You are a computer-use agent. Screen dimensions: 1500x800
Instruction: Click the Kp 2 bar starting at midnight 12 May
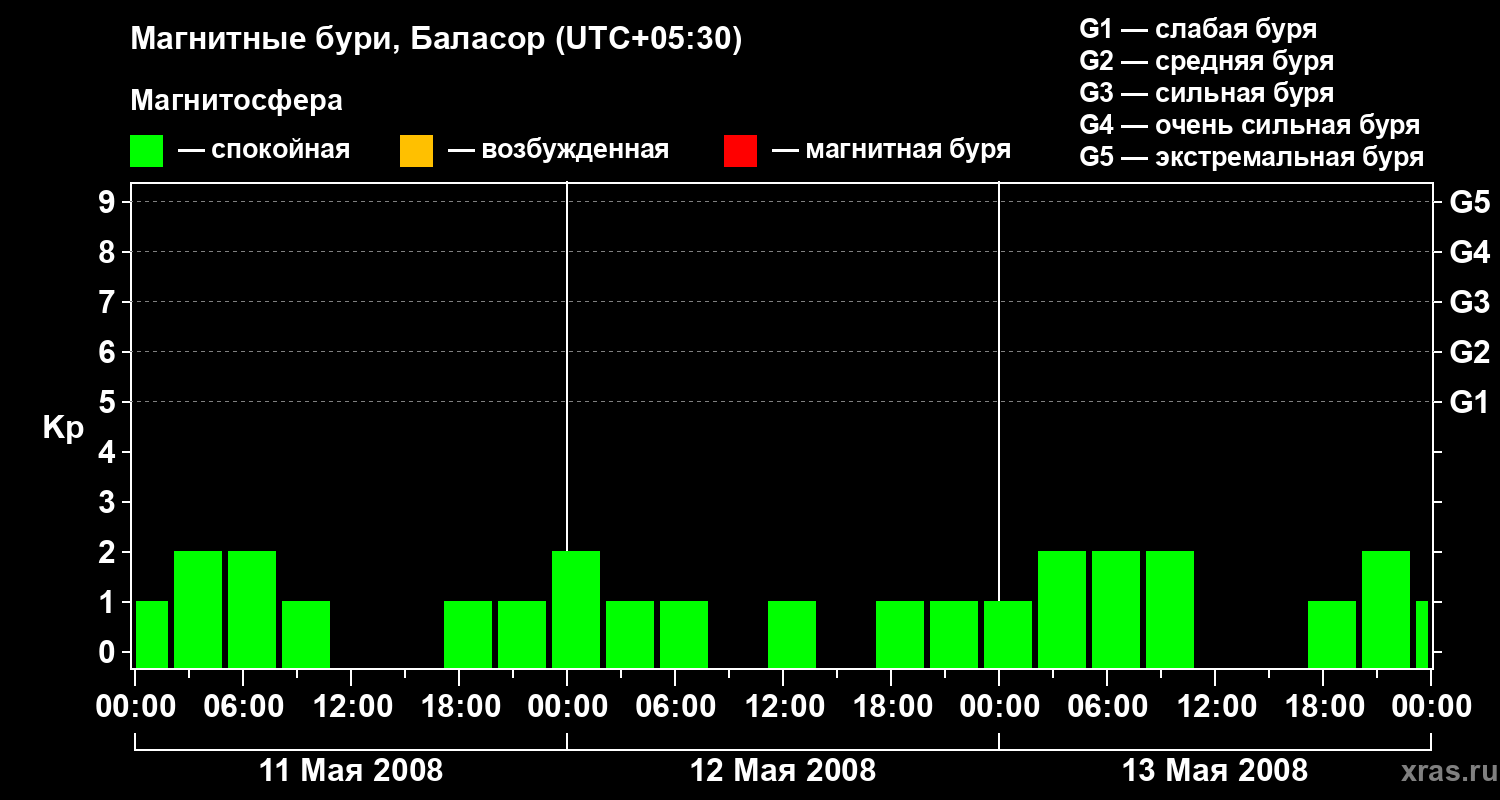coord(576,609)
